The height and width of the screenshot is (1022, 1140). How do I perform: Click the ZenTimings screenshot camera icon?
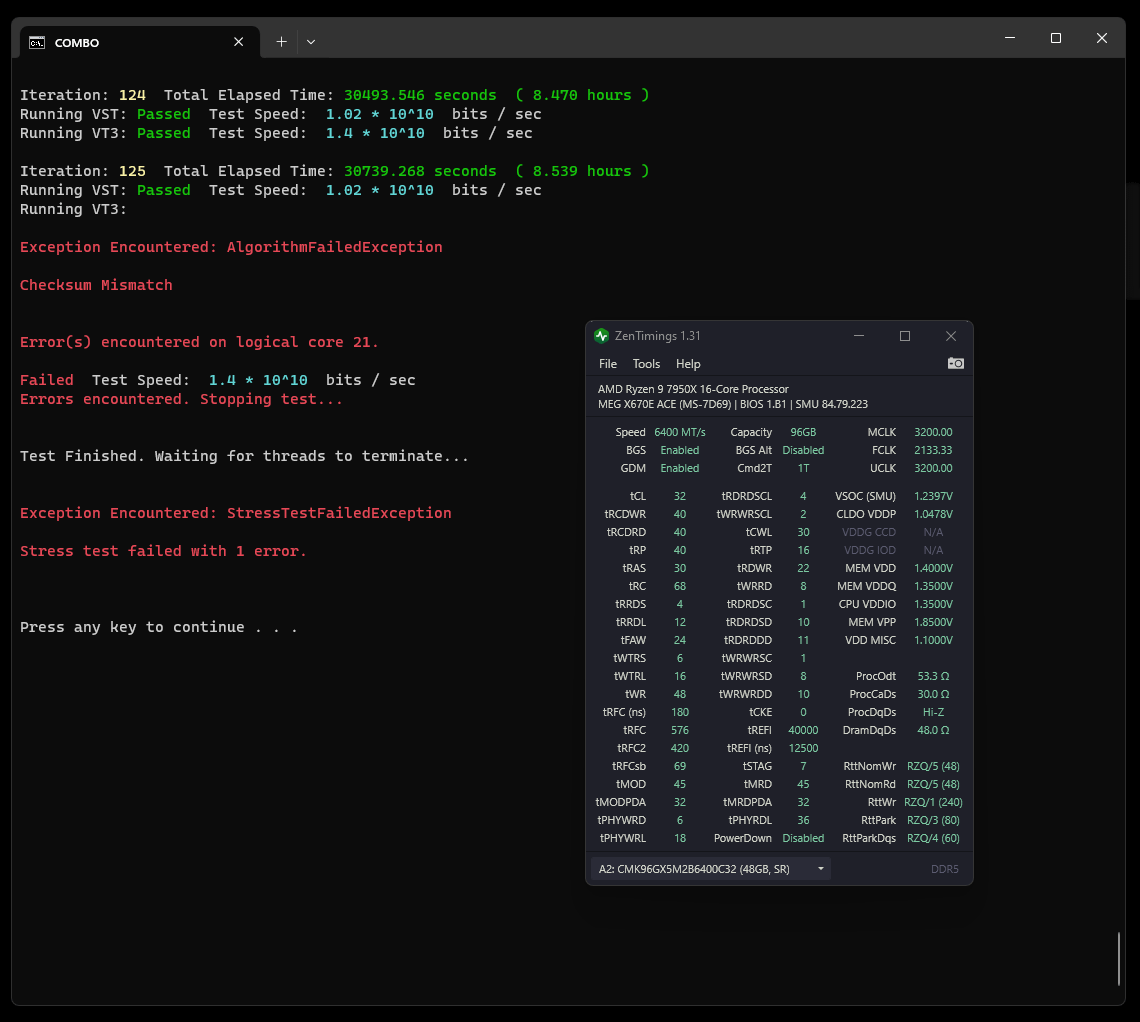(x=955, y=363)
